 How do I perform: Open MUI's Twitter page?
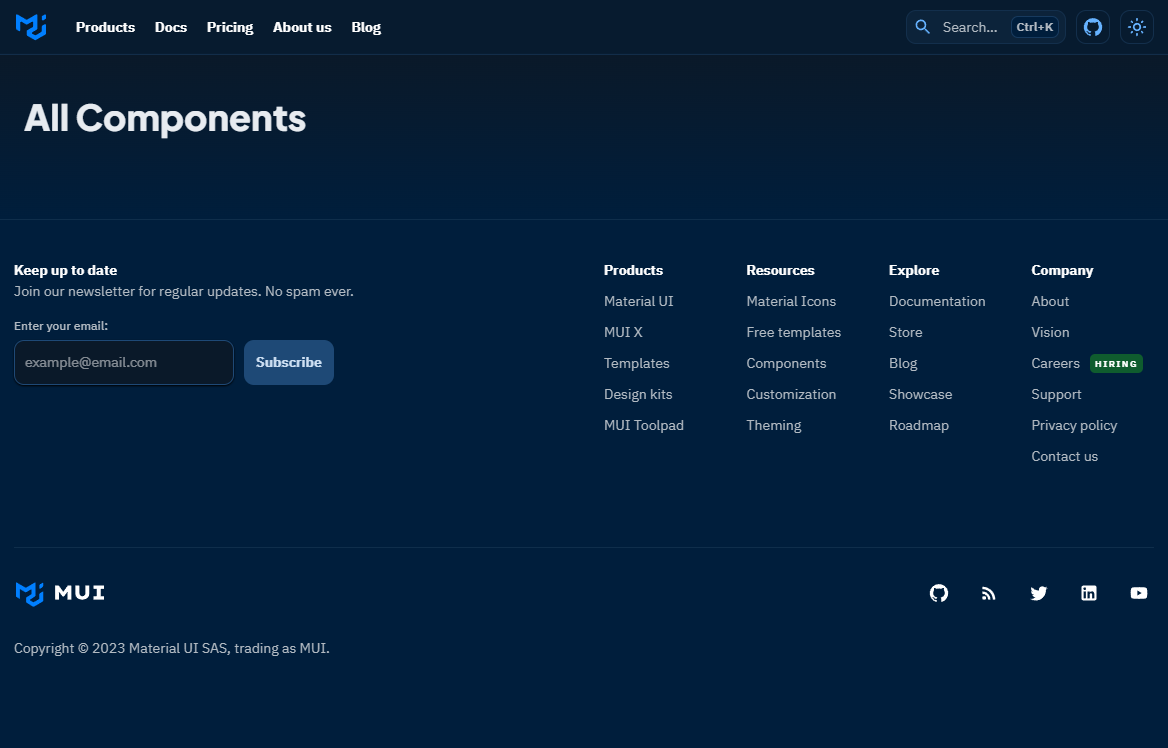point(1038,593)
